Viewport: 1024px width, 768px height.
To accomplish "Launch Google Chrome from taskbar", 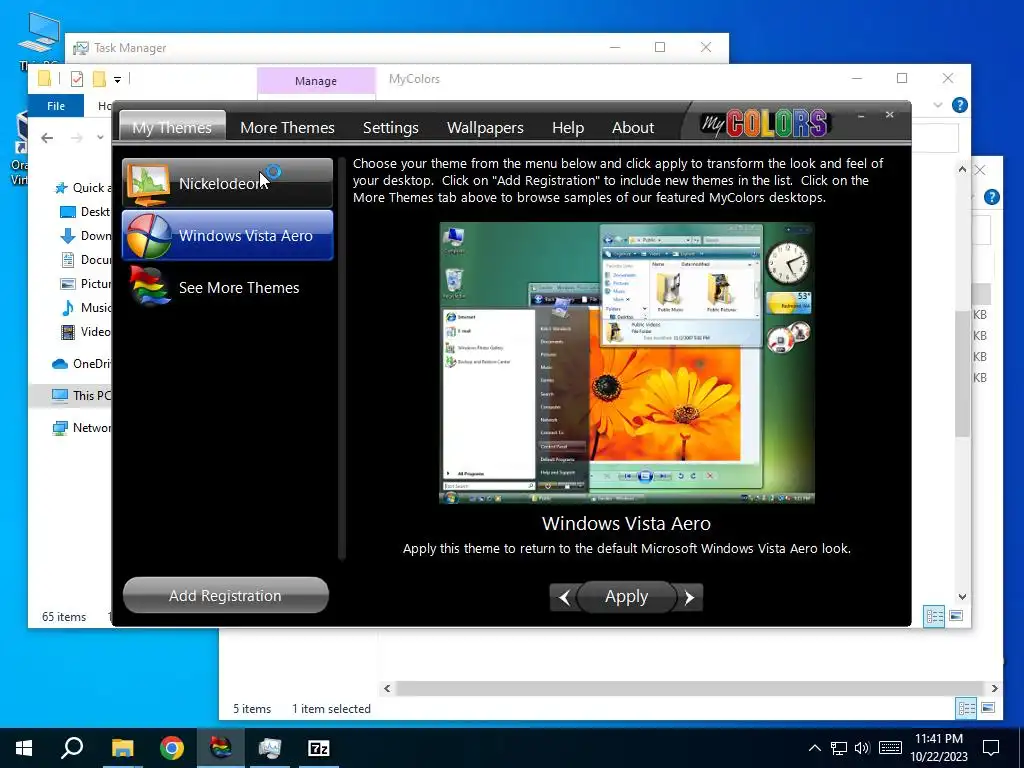I will tap(172, 748).
